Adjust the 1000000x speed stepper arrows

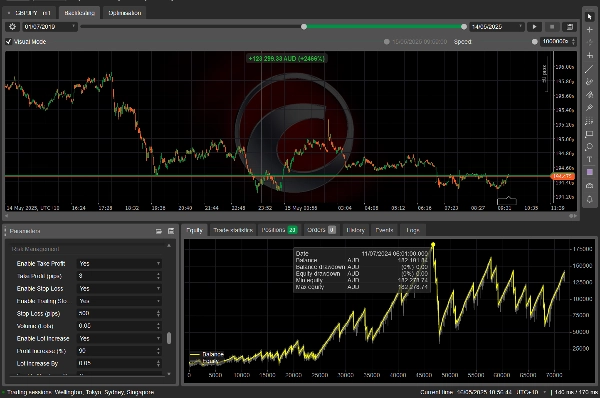click(x=573, y=42)
